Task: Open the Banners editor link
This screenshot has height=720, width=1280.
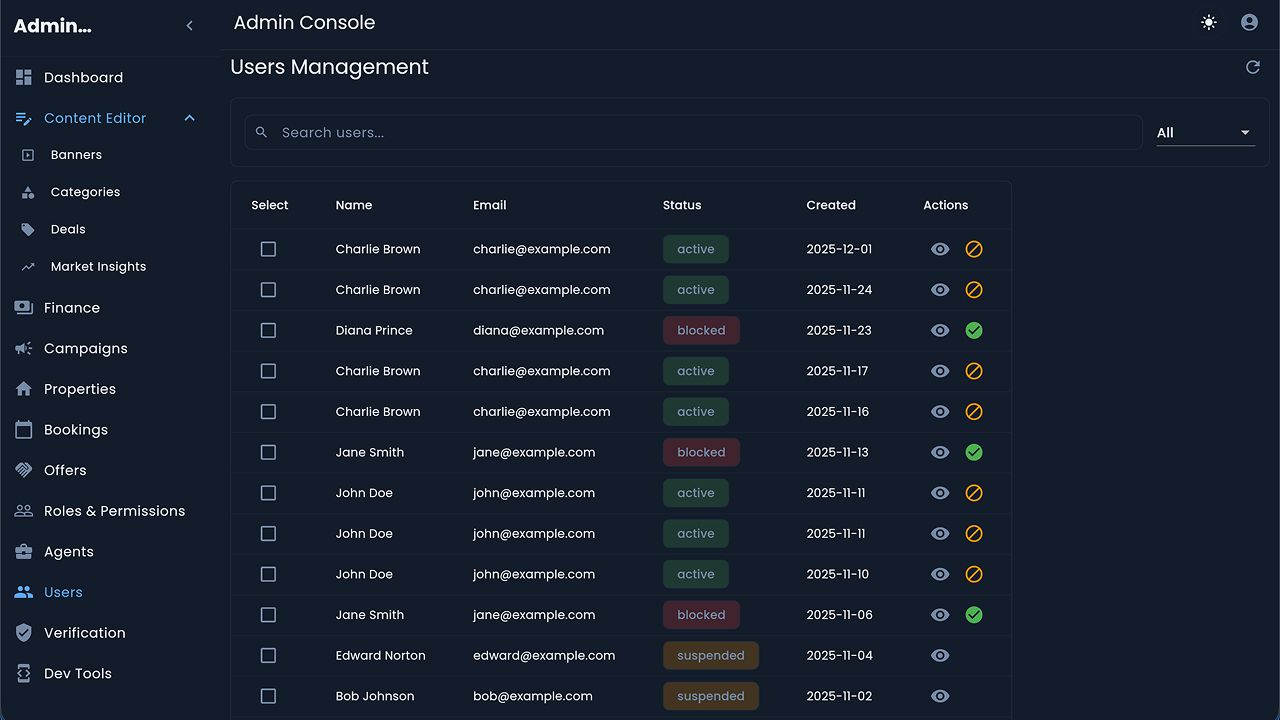Action: (x=76, y=155)
